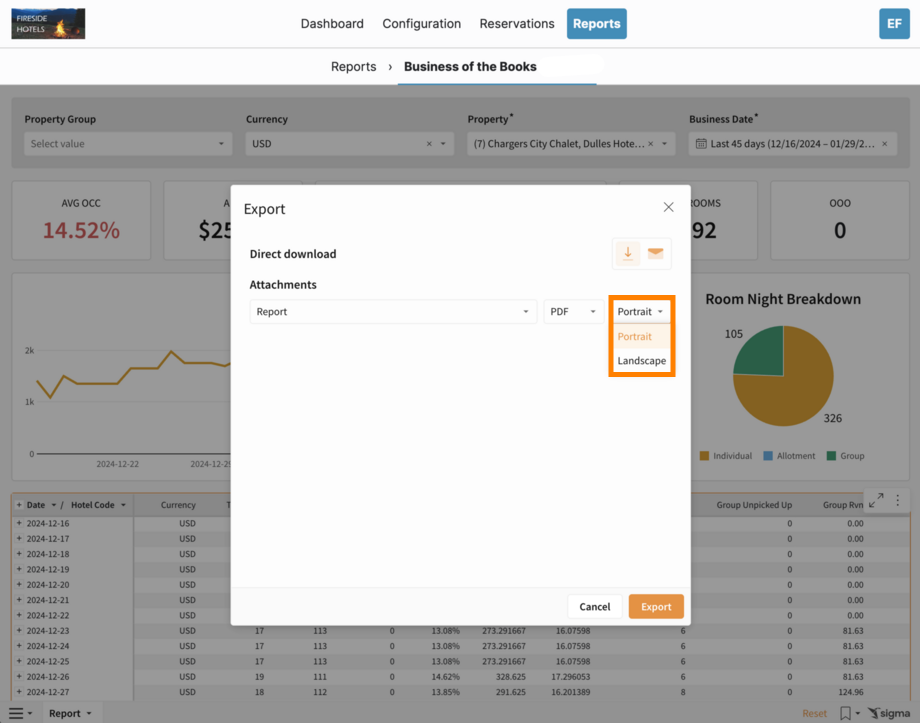Open the hamburger menu at bottom left
920x723 pixels.
16,713
